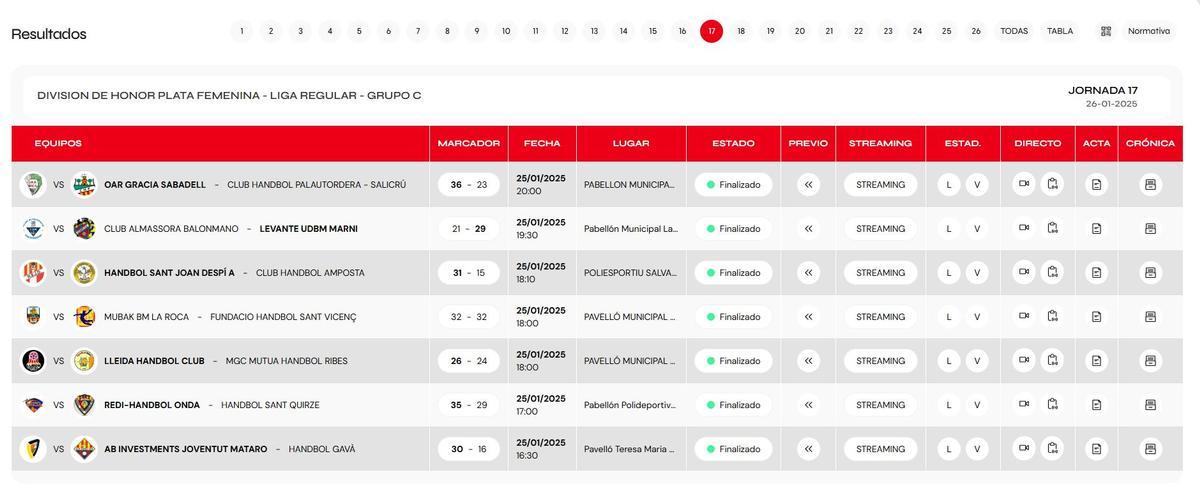Screen dimensions: 1200x493
Task: Open crónica for OAR Gracia Sabadell match
Action: 1150,185
